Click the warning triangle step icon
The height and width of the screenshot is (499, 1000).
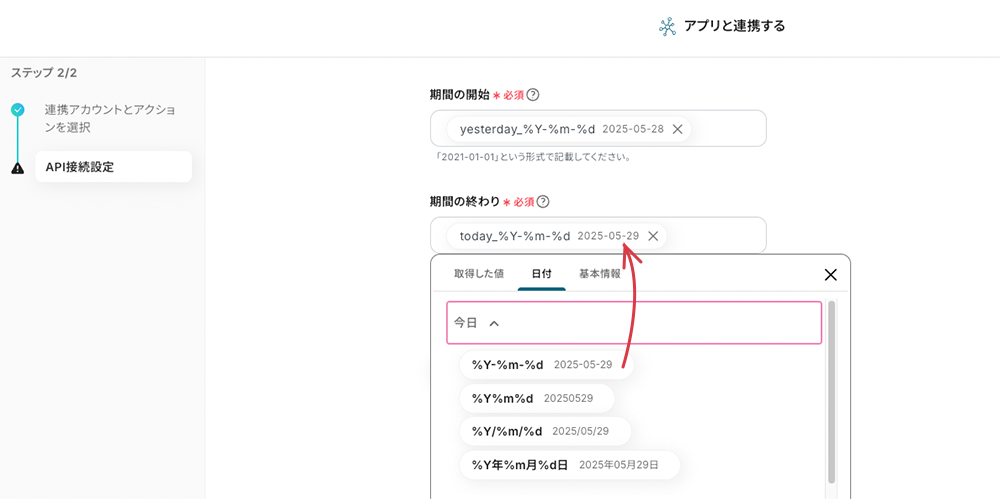point(18,168)
